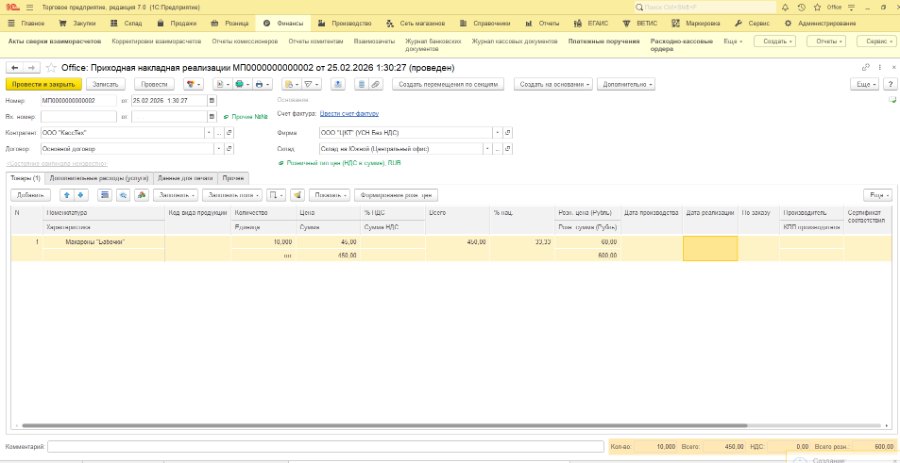
Task: Open calendar picker for incoming number date
Action: (x=212, y=116)
